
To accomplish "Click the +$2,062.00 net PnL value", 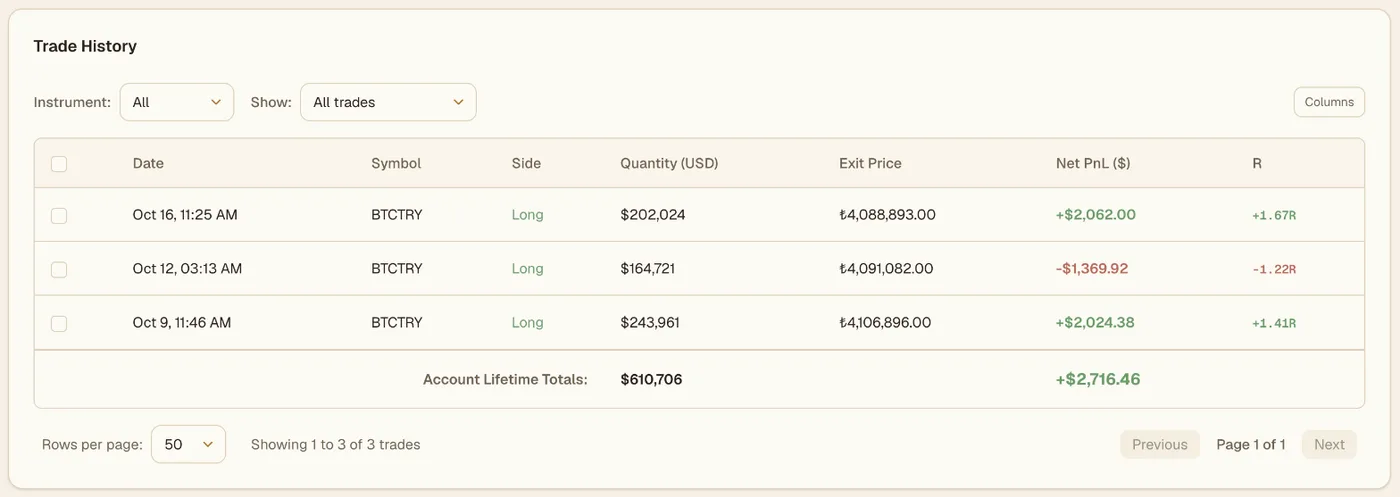I will click(1096, 215).
